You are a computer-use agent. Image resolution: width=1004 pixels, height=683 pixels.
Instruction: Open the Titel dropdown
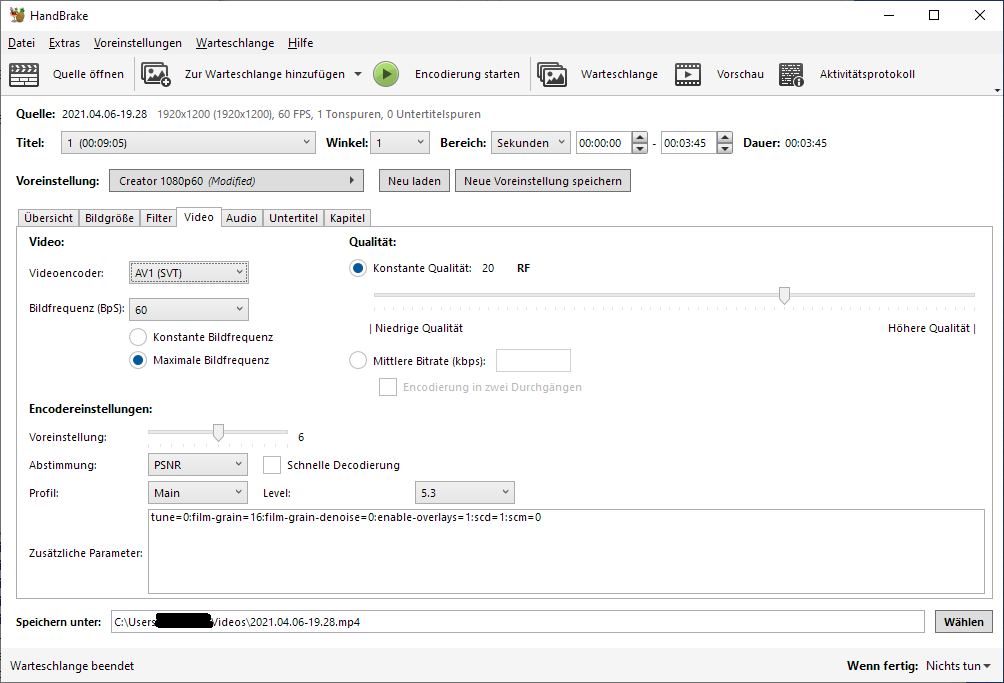point(188,143)
